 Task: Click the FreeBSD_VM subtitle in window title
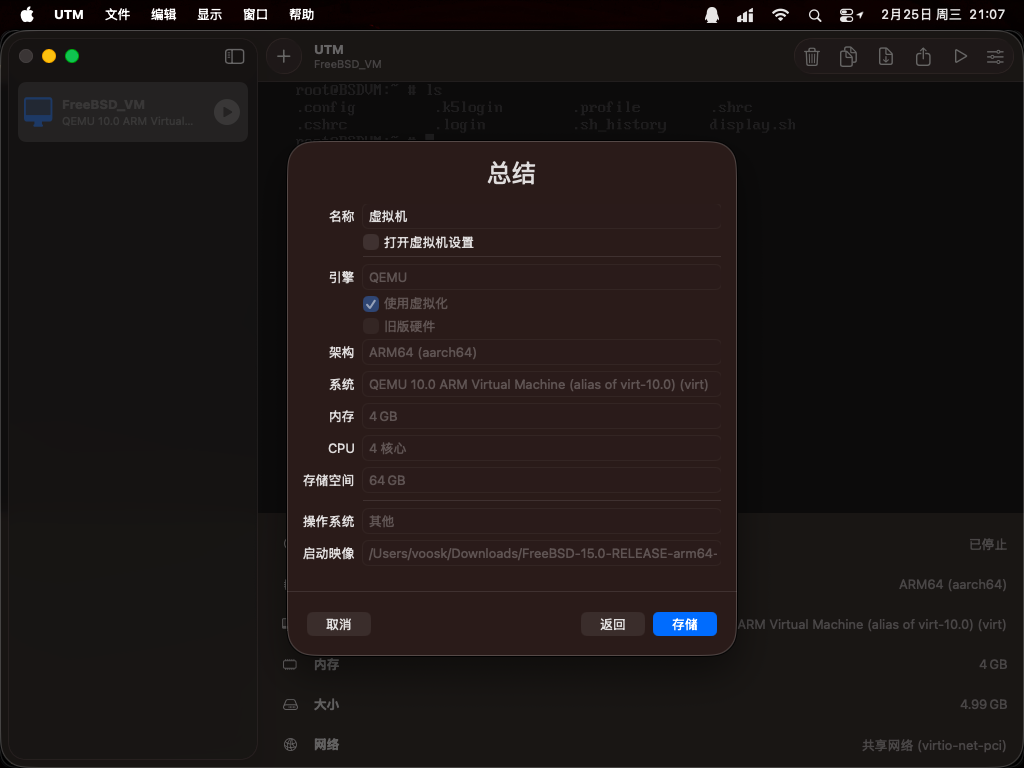coord(347,65)
